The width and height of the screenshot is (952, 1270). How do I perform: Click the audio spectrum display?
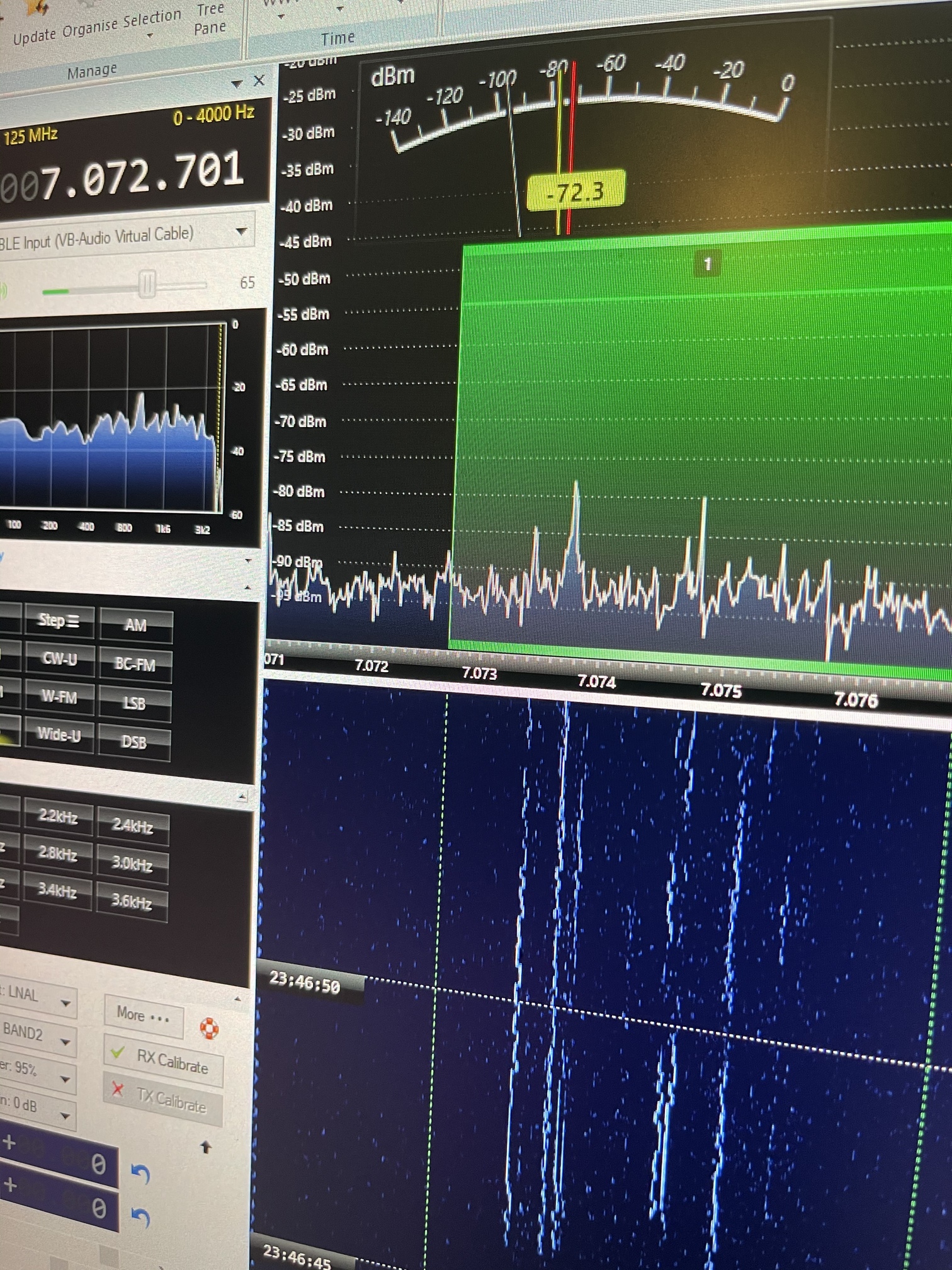tap(110, 419)
